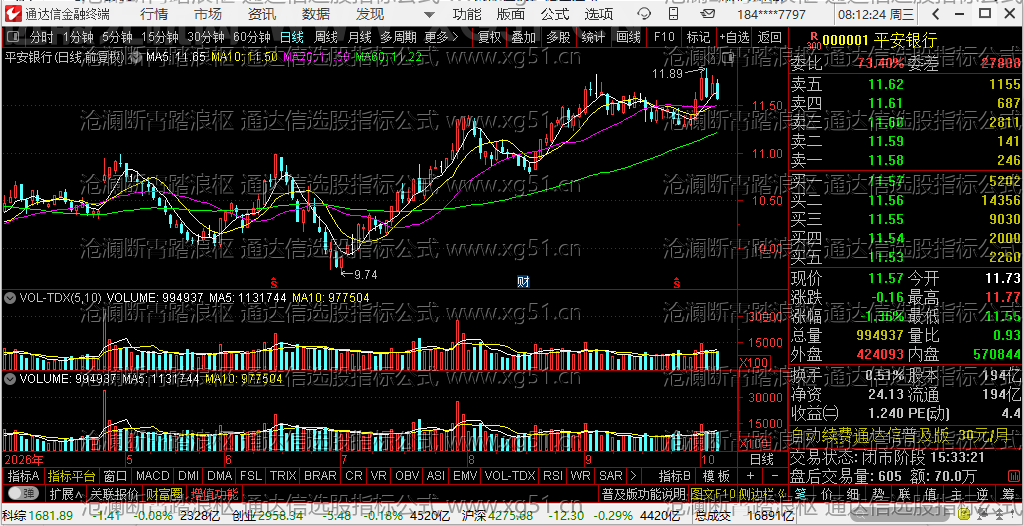Viewport: 1024px width, 526px height.
Task: Open the 指标平台 tab
Action: tap(71, 476)
